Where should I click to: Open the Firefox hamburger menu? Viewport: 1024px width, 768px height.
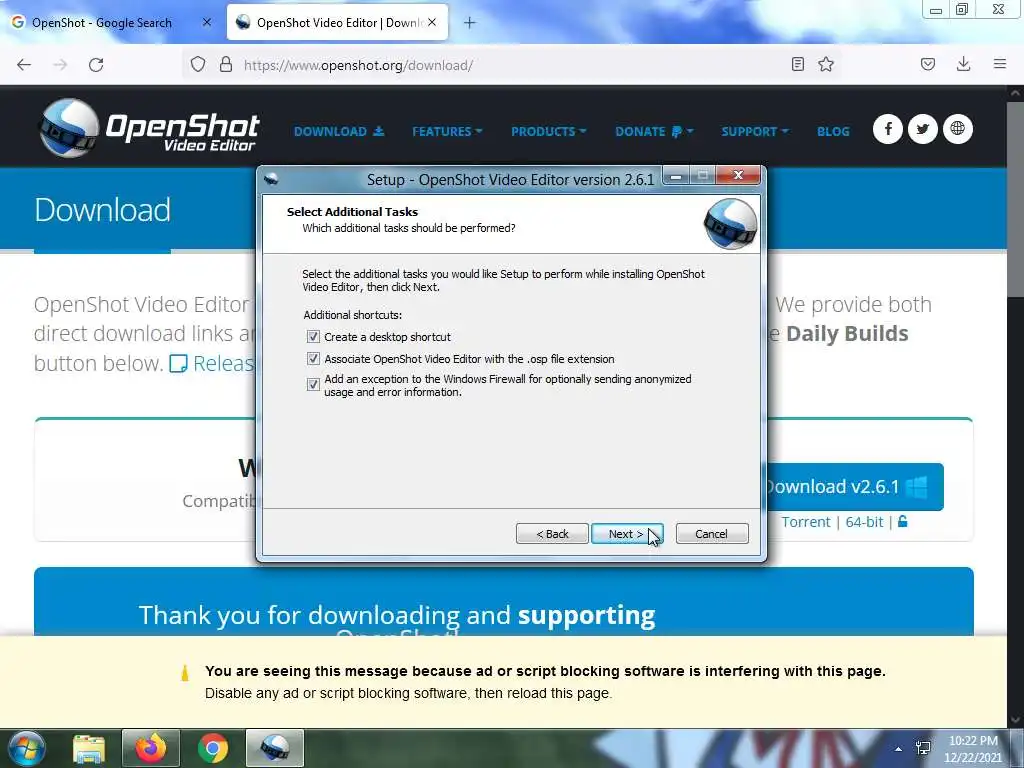pos(1000,64)
